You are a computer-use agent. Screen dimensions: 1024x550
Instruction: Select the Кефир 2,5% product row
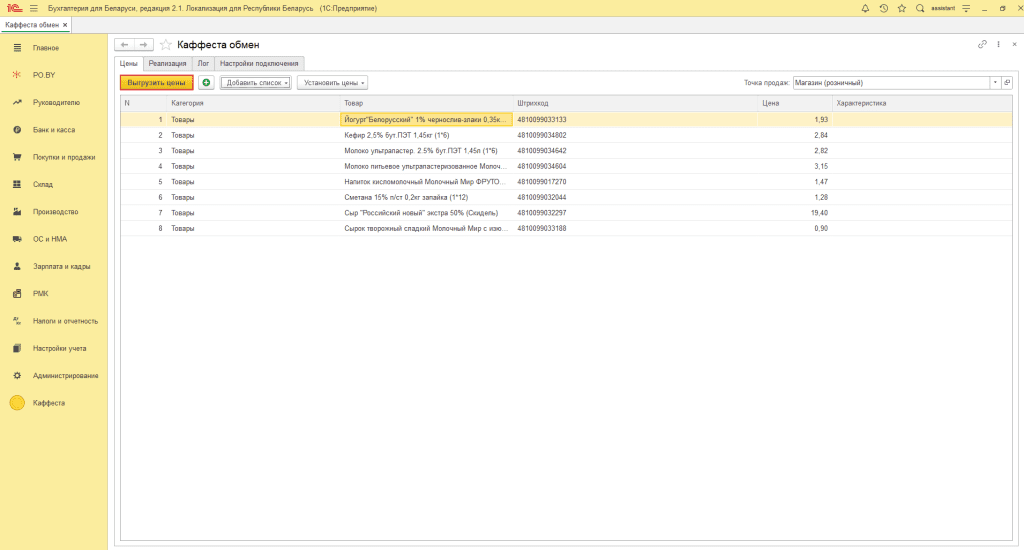[x=566, y=135]
